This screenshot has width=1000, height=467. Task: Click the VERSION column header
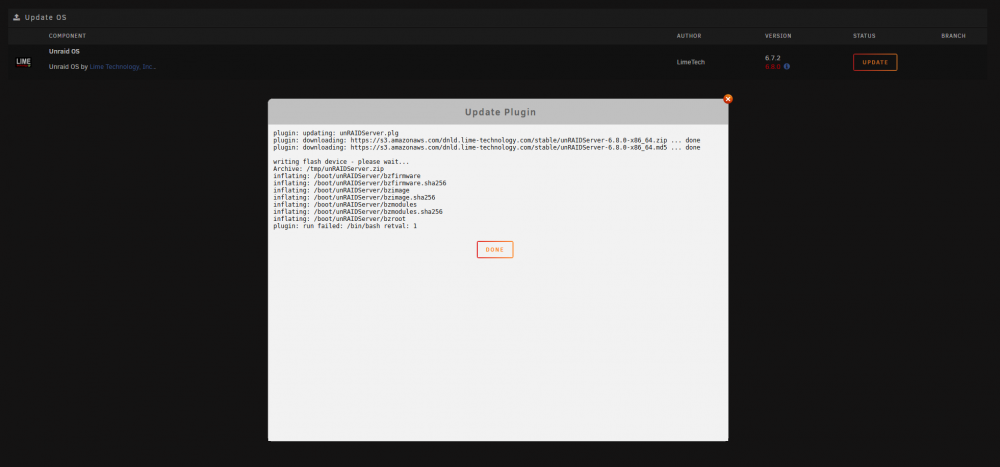pos(778,36)
